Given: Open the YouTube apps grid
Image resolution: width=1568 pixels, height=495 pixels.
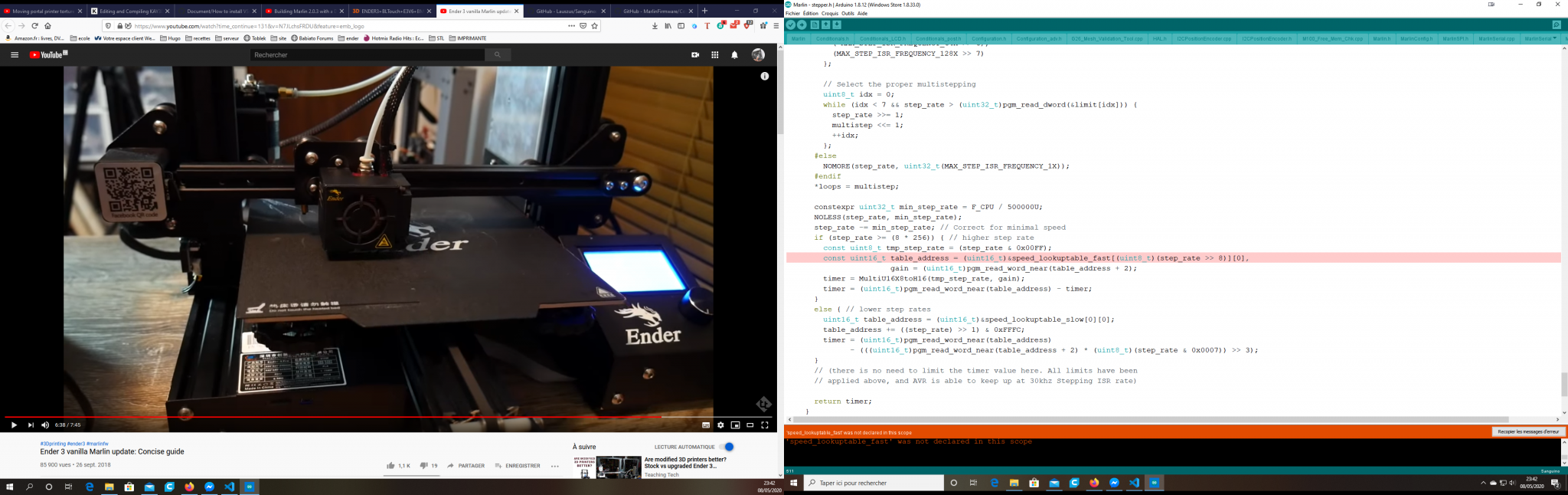Looking at the screenshot, I should (x=715, y=55).
